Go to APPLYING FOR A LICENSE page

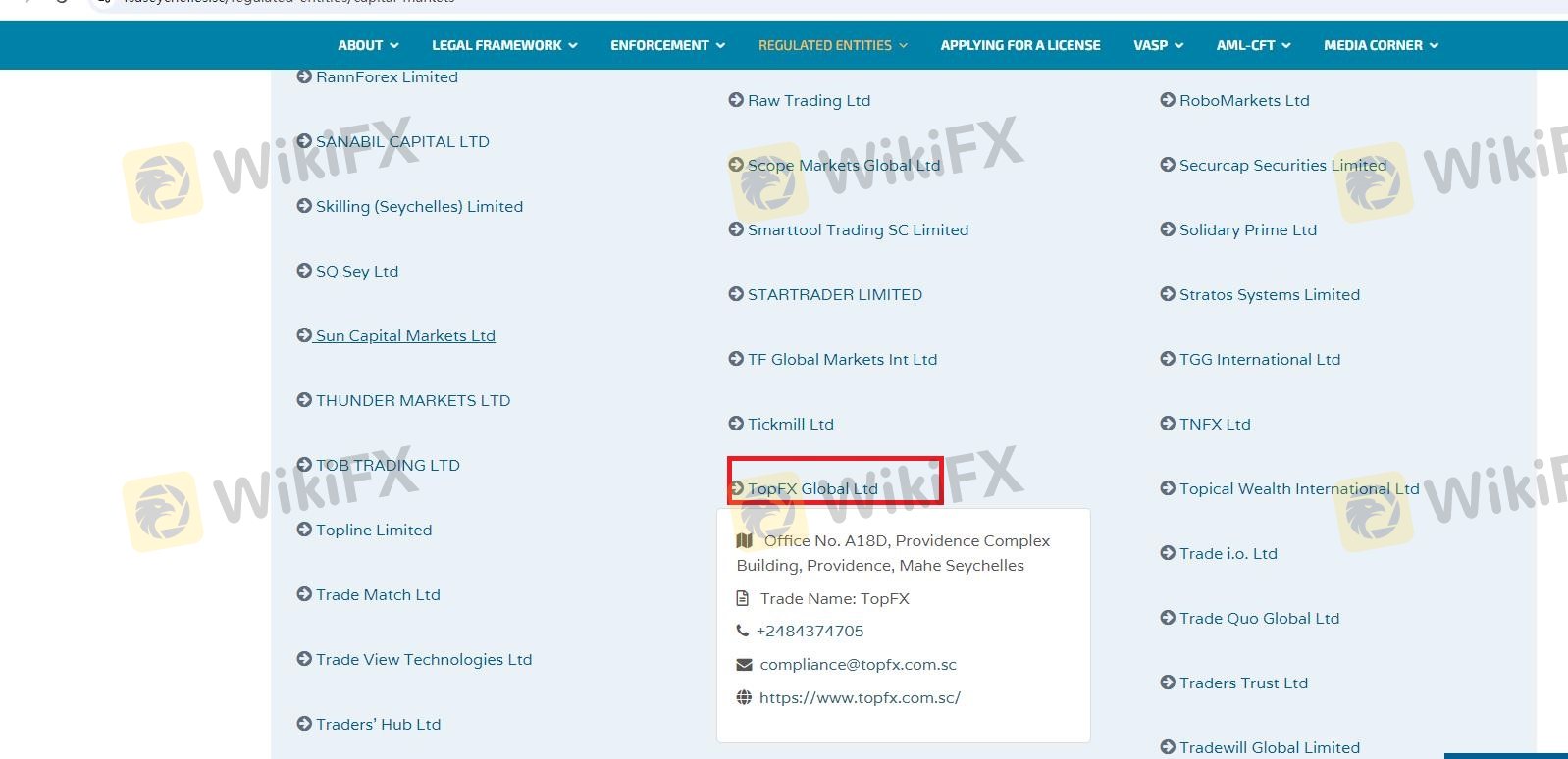coord(1020,45)
